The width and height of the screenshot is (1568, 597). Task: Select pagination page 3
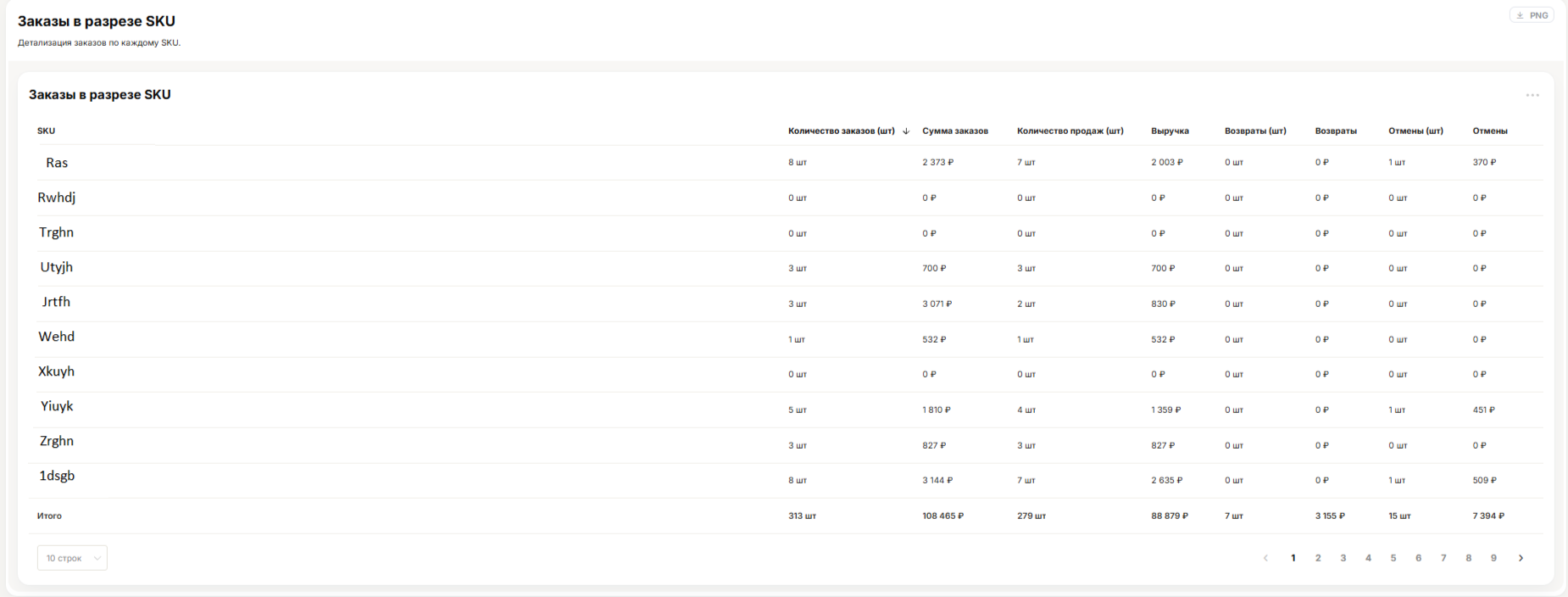[1343, 558]
